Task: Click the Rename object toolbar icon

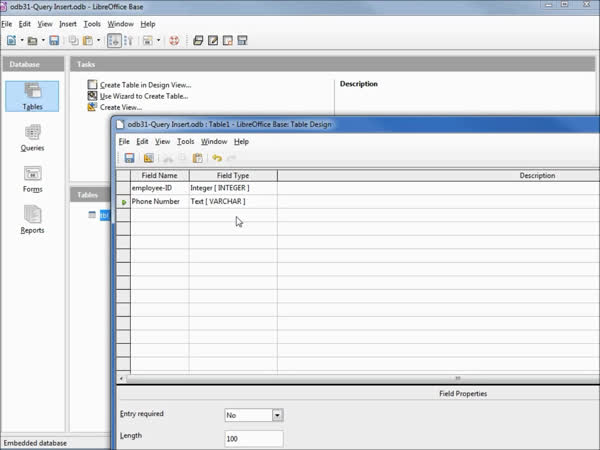Action: 242,40
